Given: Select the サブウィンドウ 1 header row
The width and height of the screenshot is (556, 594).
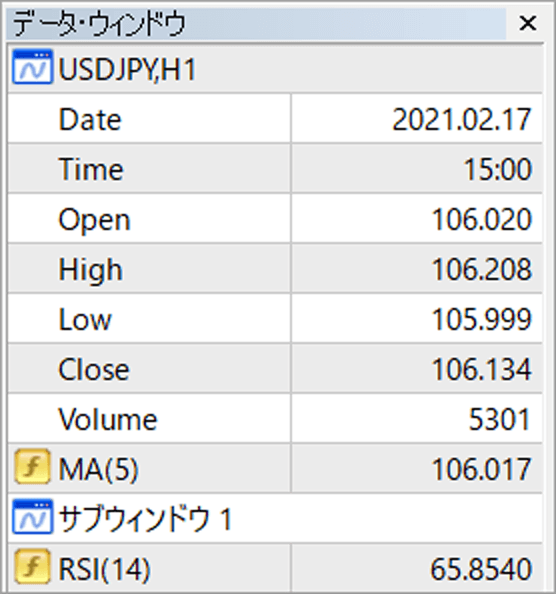Looking at the screenshot, I should (275, 517).
